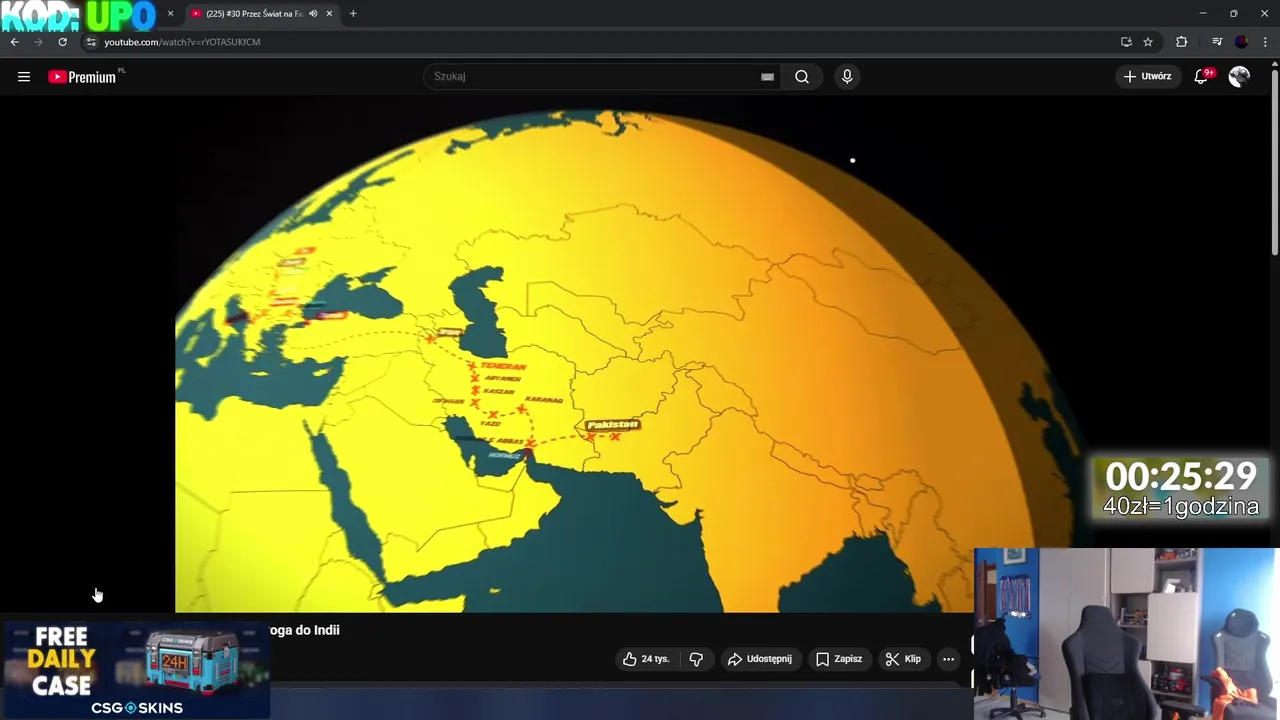The image size is (1280, 720).
Task: Close the first browser tab
Action: pos(170,14)
